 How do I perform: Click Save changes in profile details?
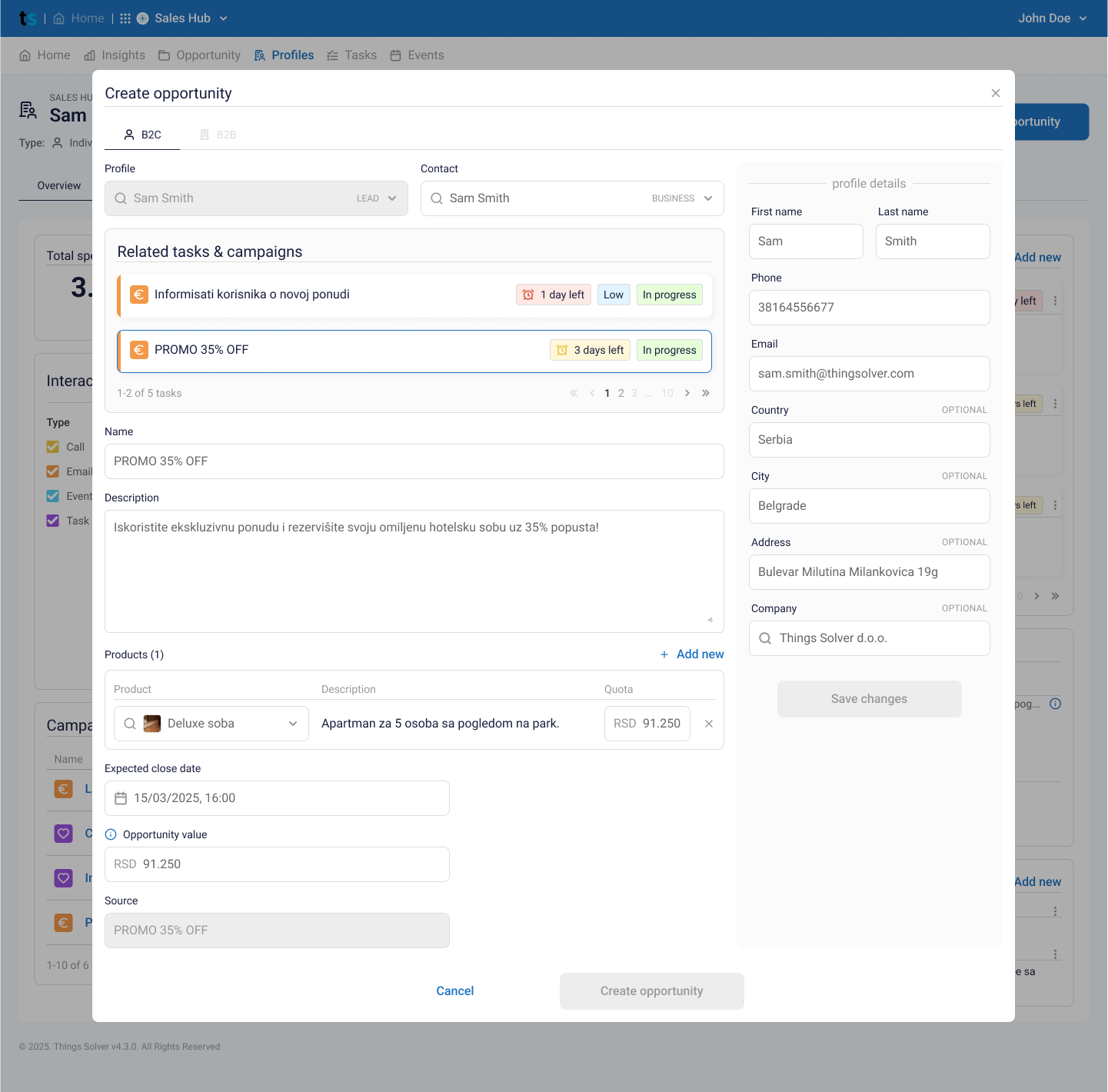pyautogui.click(x=870, y=699)
